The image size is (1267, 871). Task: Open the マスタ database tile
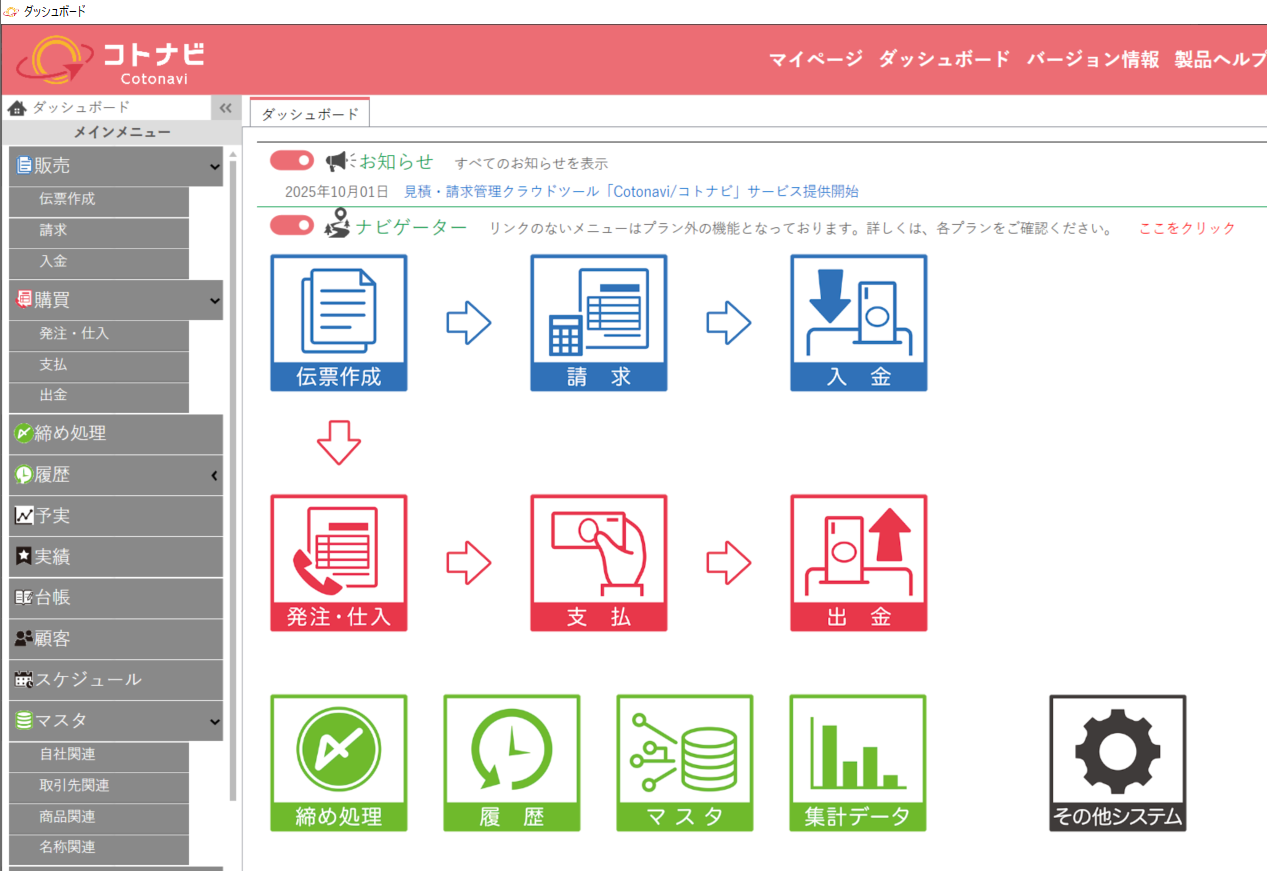684,762
